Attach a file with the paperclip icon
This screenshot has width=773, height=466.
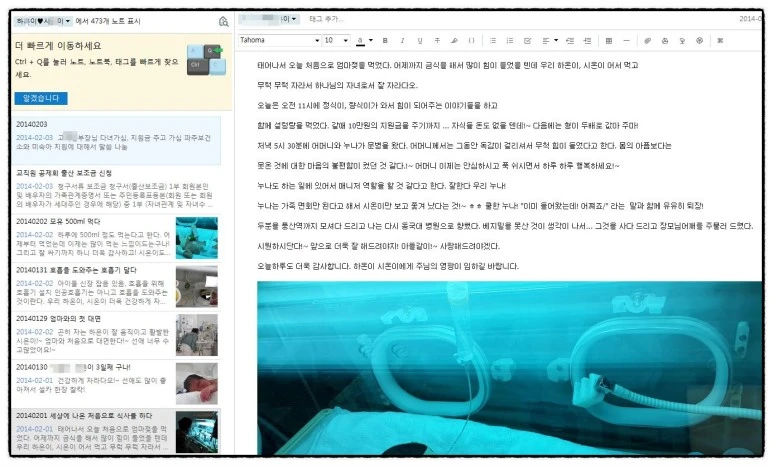647,40
